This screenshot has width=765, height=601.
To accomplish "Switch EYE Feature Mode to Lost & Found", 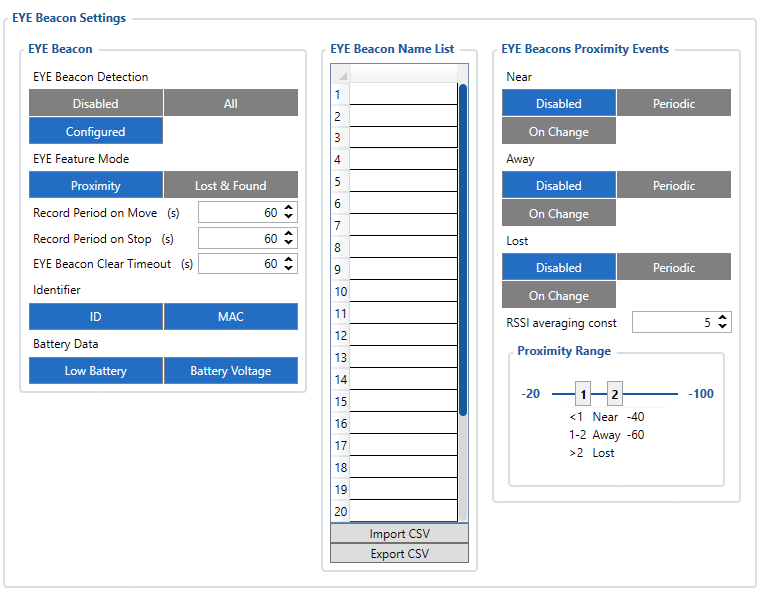I will click(230, 186).
